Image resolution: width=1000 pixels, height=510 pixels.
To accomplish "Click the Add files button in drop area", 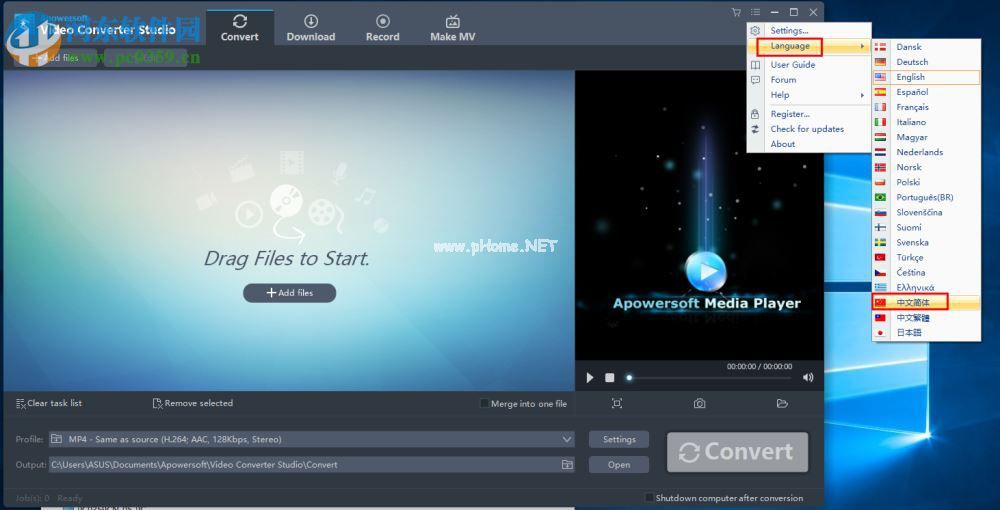I will pyautogui.click(x=290, y=293).
